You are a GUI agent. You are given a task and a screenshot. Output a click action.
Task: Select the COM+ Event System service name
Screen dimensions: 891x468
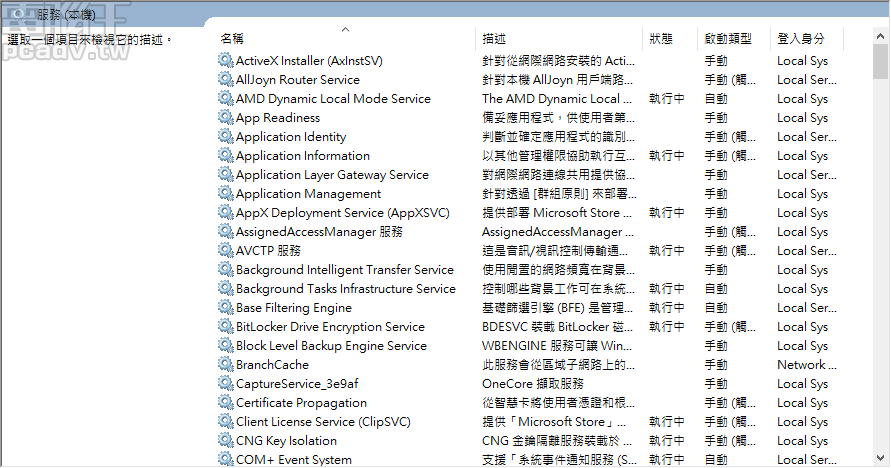pos(294,460)
